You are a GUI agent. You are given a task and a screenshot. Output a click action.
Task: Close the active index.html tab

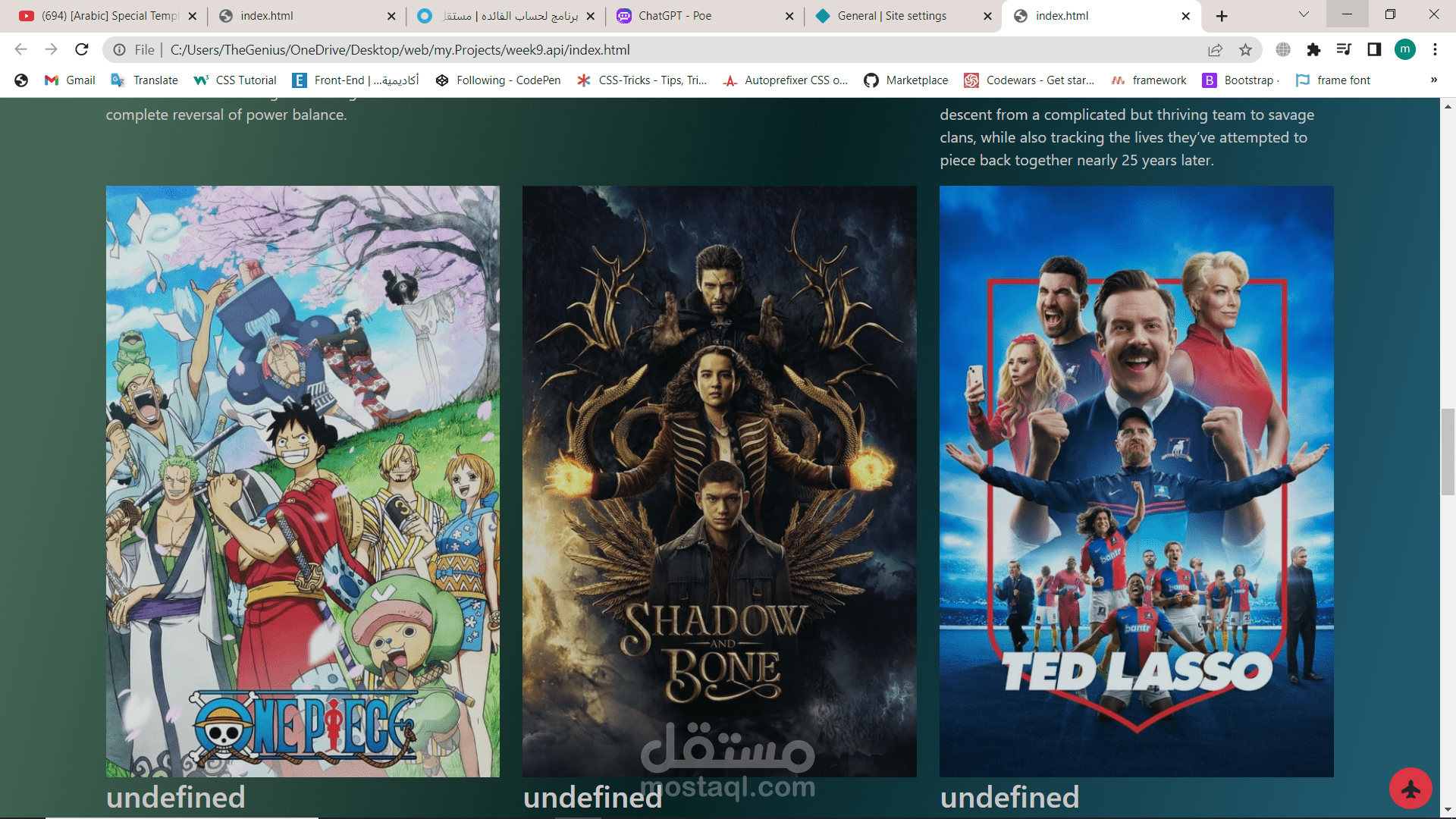pyautogui.click(x=1186, y=16)
